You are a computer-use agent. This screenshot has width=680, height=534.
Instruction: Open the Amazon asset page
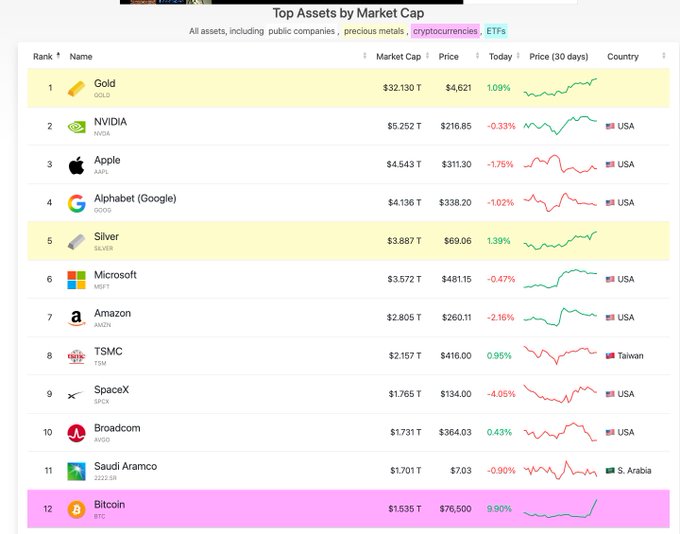(112, 313)
